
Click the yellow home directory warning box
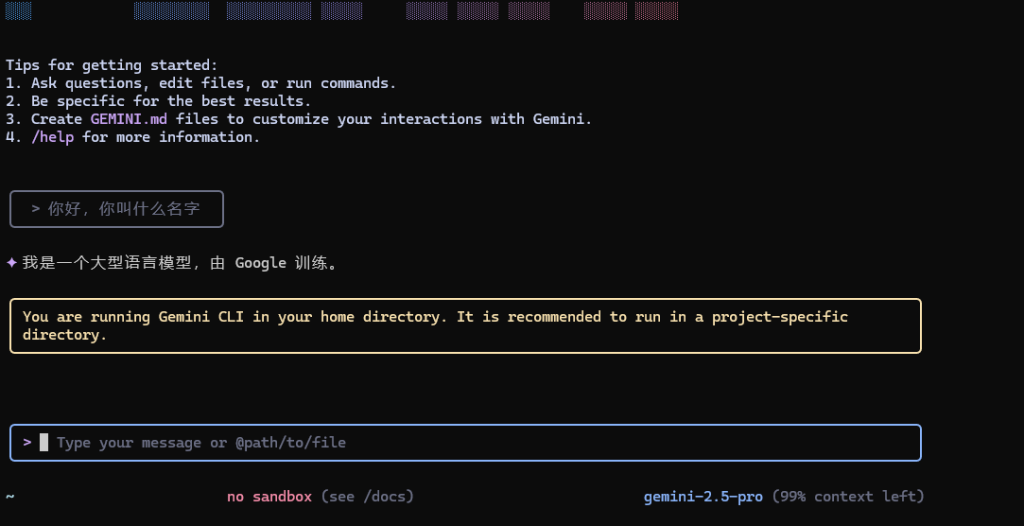click(x=465, y=325)
